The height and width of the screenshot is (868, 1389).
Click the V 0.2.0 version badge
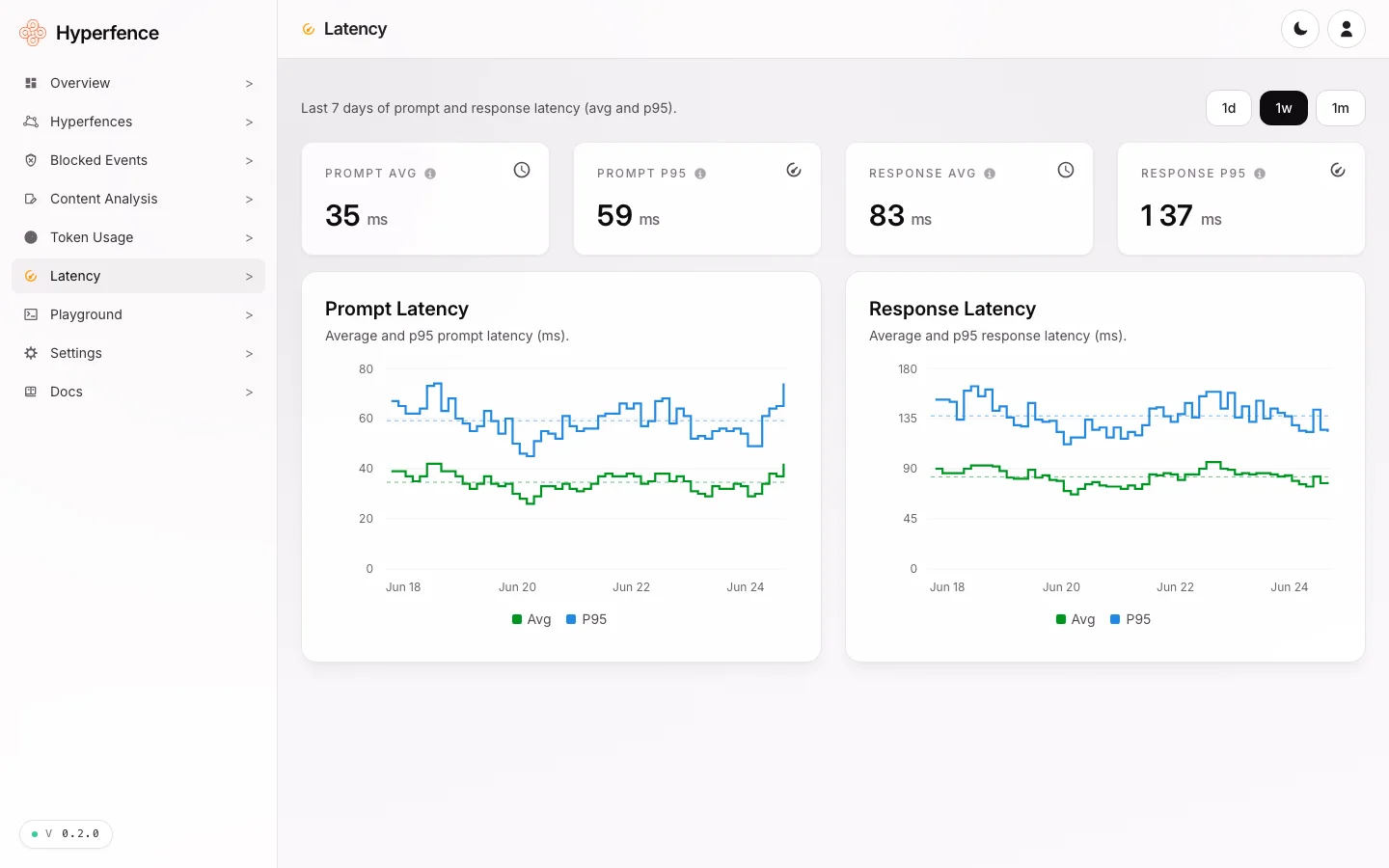coord(66,834)
